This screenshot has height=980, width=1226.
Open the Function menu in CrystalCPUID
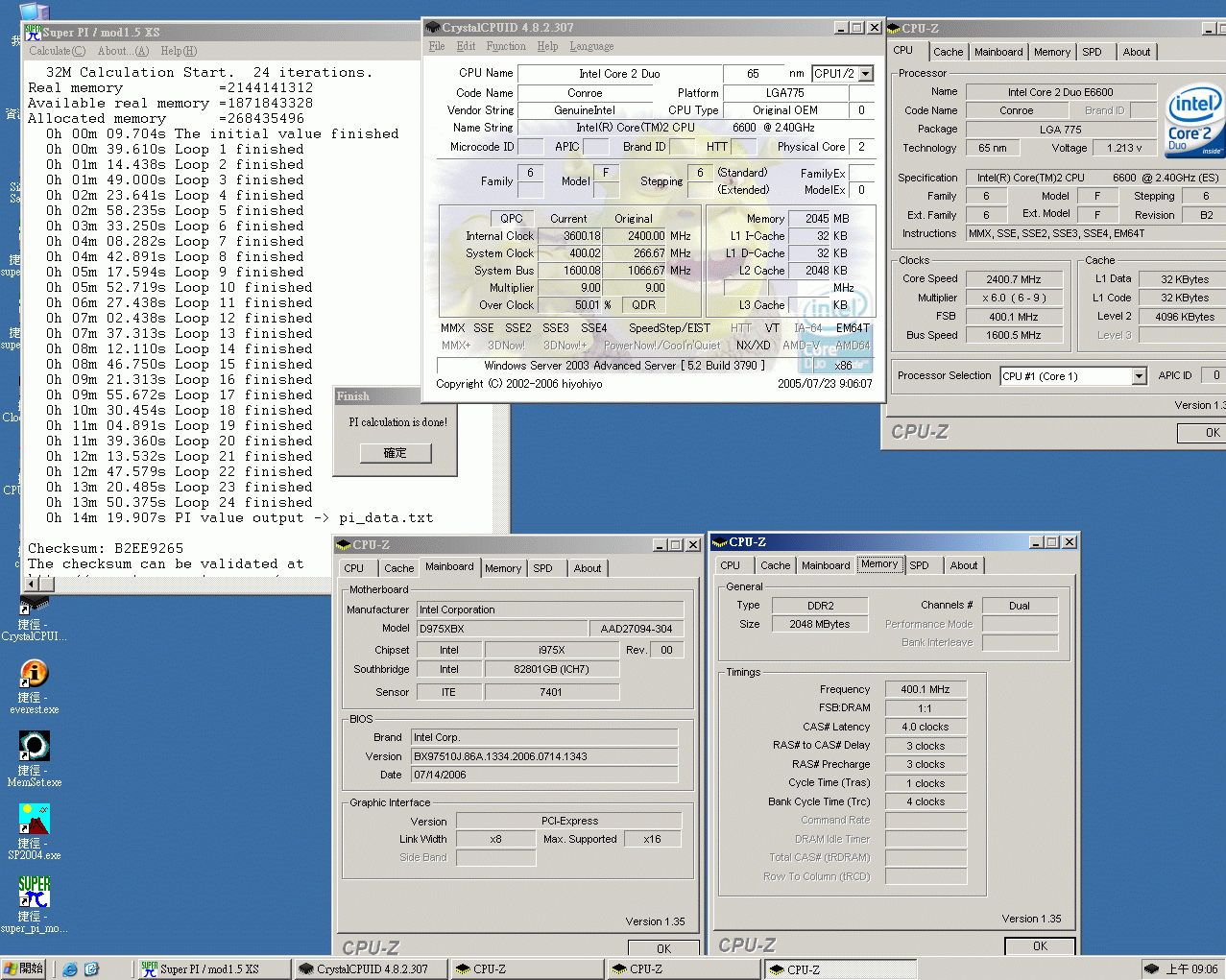(x=506, y=46)
